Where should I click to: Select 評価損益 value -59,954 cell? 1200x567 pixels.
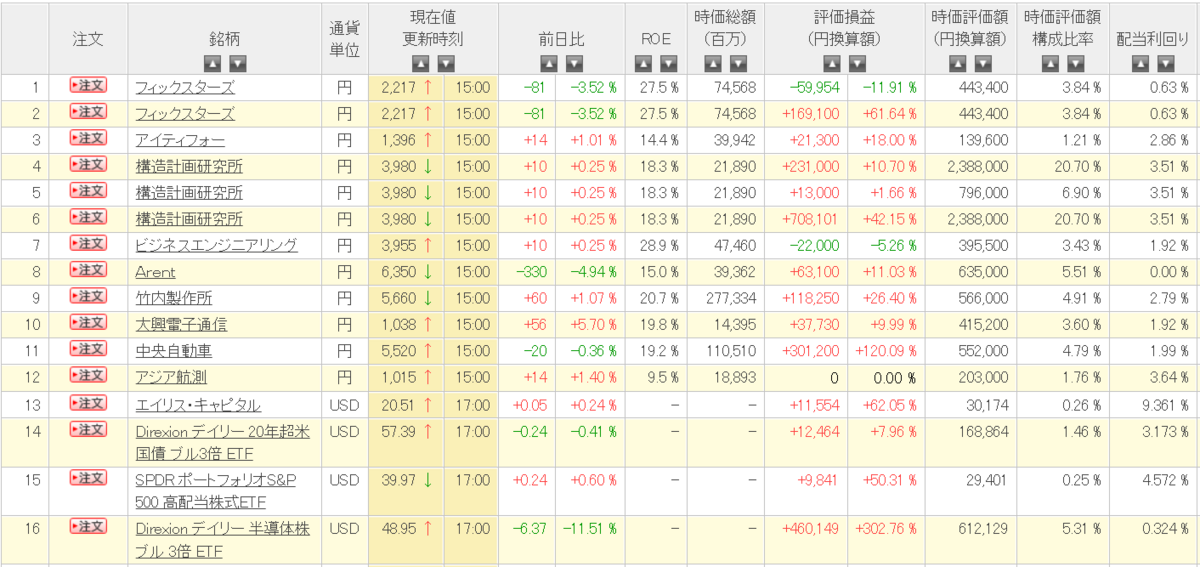(x=808, y=87)
